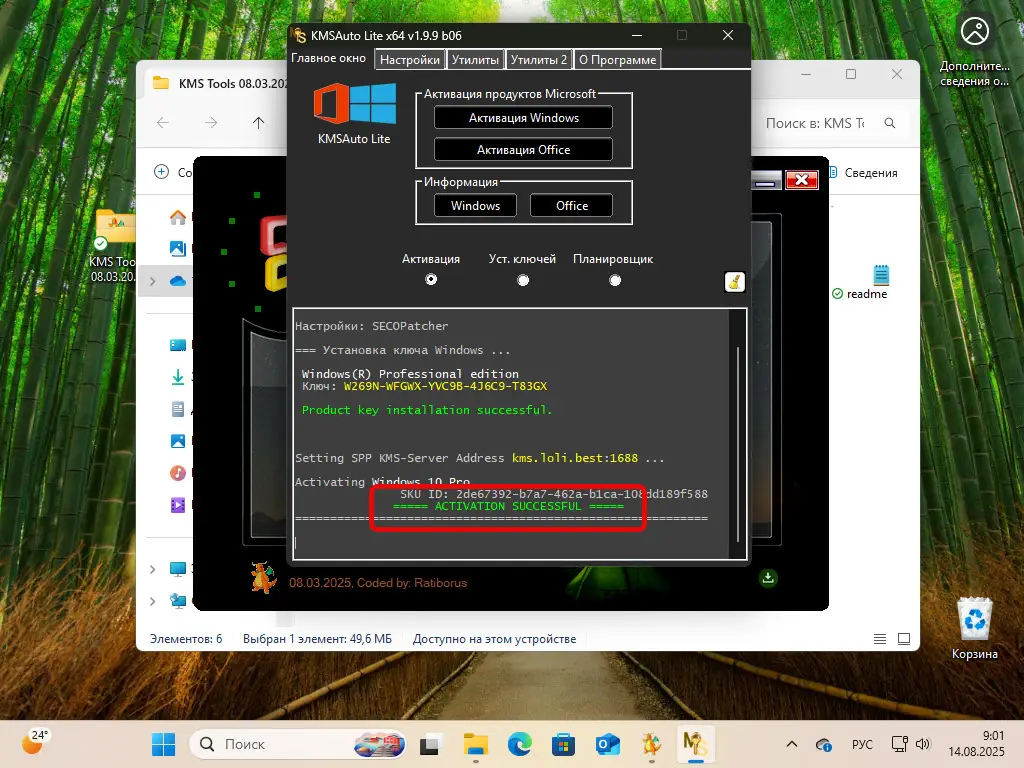The image size is (1024, 768).
Task: Select the Активация radio button
Action: (x=431, y=280)
